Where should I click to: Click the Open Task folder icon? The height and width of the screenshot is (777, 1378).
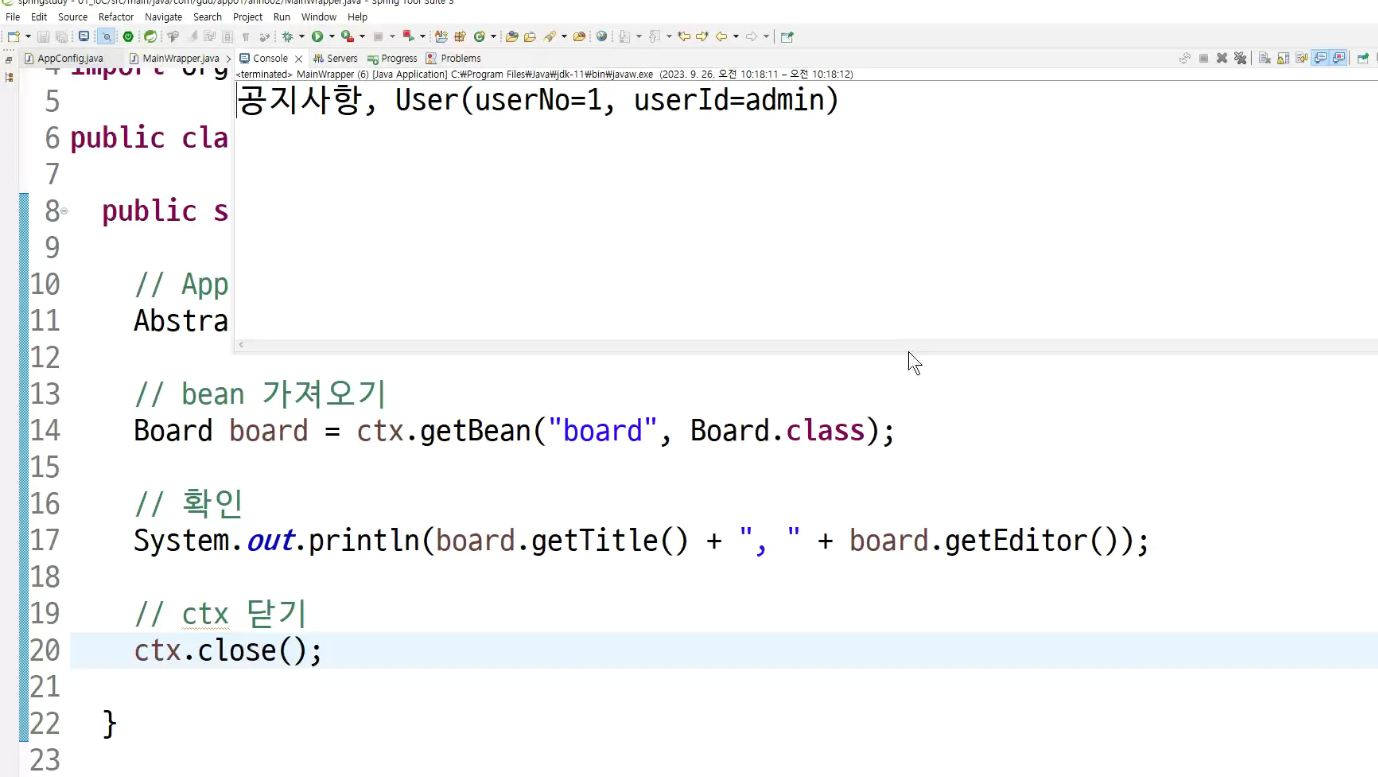(530, 37)
